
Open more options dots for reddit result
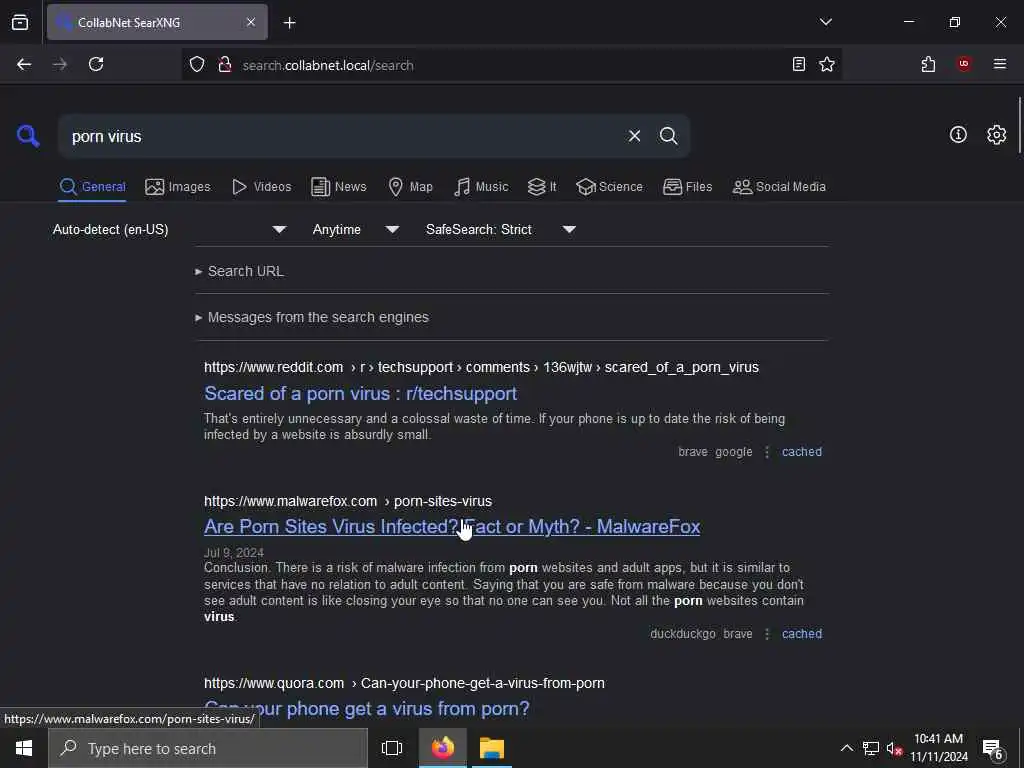coord(767,452)
